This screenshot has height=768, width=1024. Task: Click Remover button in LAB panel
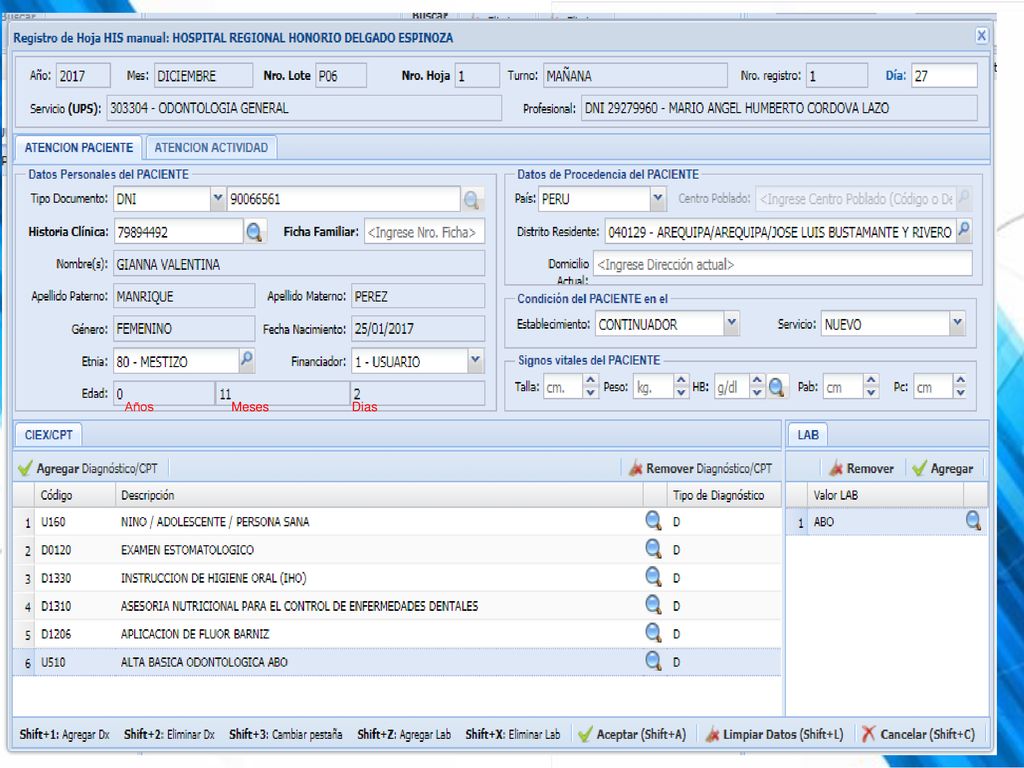click(x=861, y=468)
